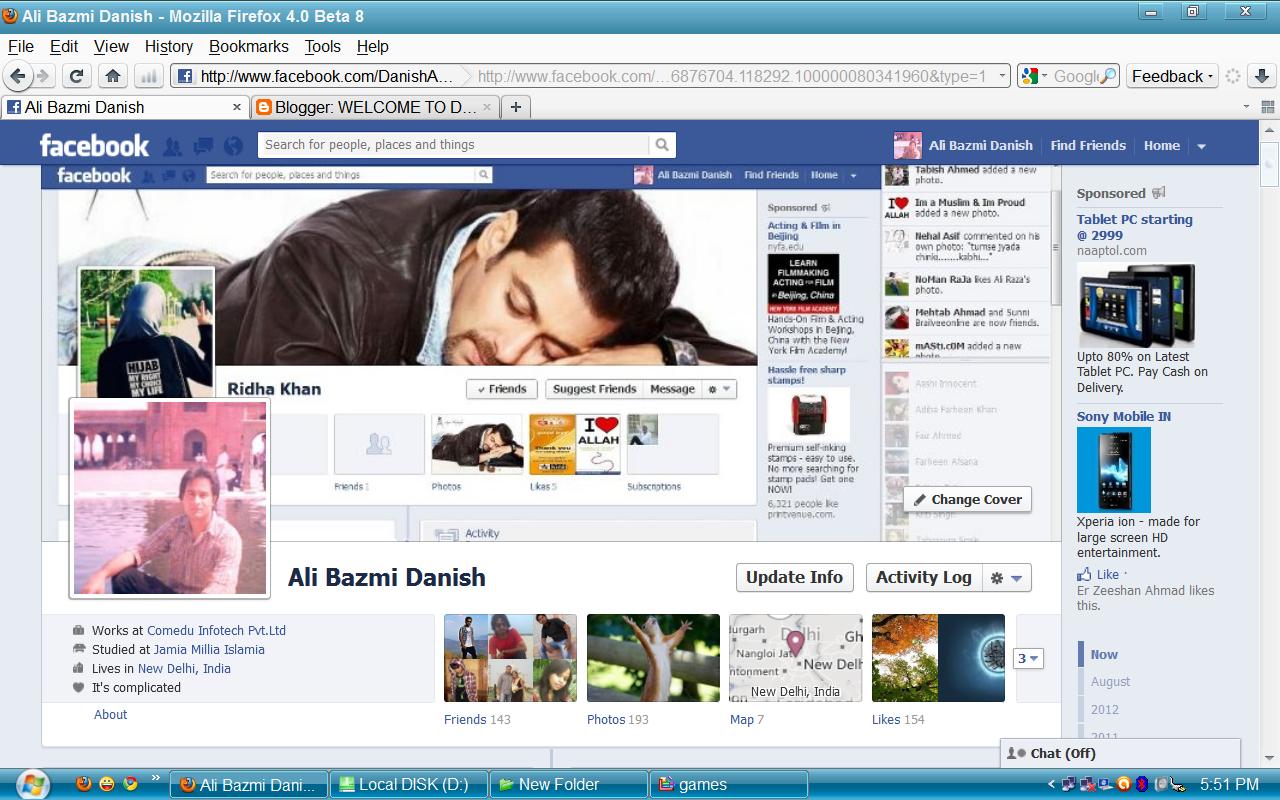This screenshot has width=1280, height=800.
Task: Reload the page with the refresh icon
Action: coord(76,76)
